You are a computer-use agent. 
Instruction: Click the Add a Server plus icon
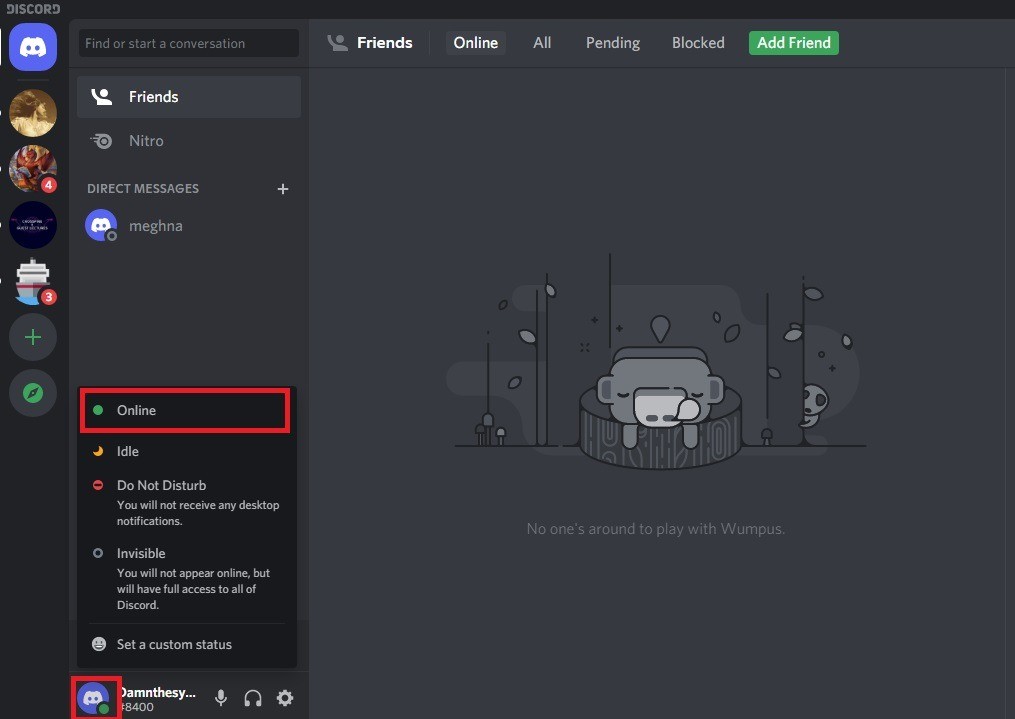coord(33,337)
